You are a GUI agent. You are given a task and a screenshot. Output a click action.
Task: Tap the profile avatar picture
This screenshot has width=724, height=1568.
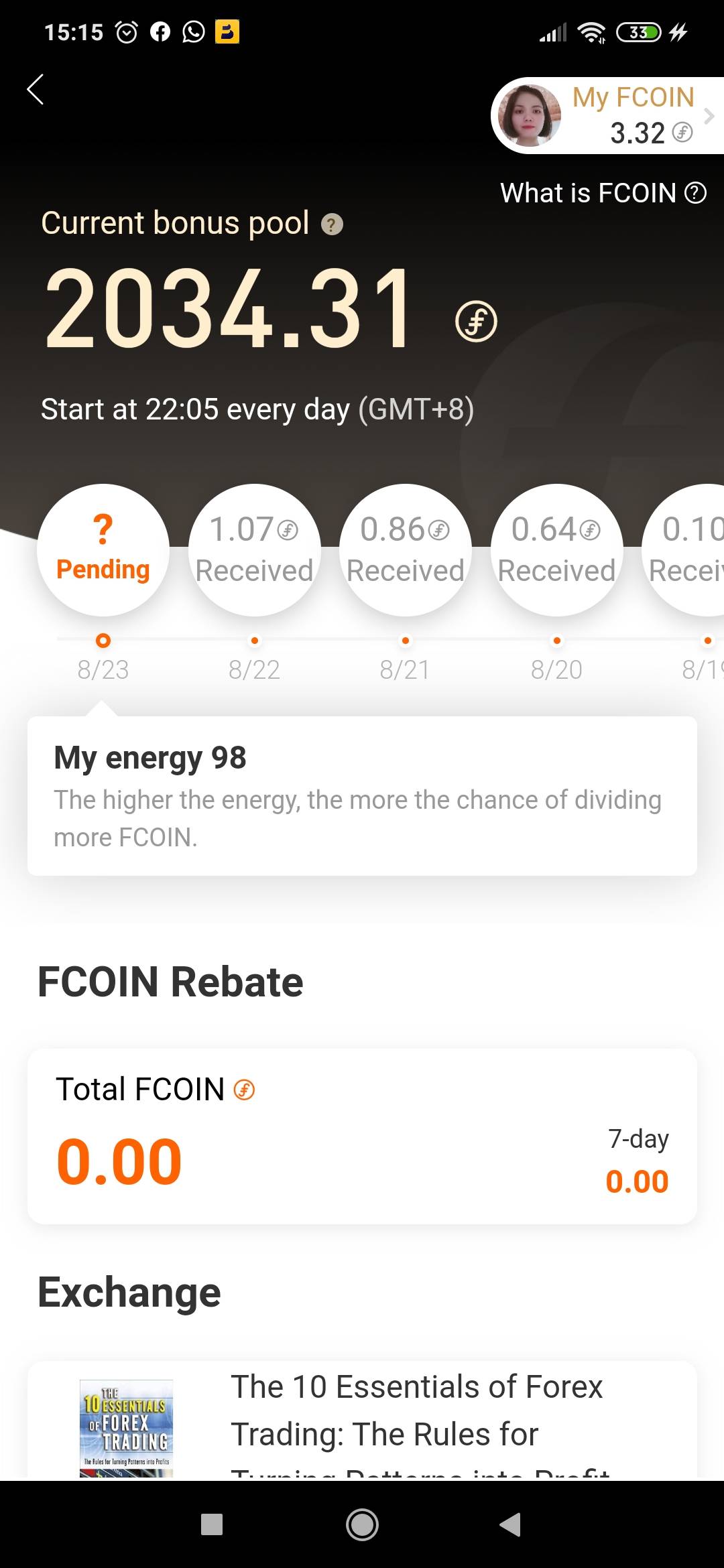tap(529, 115)
